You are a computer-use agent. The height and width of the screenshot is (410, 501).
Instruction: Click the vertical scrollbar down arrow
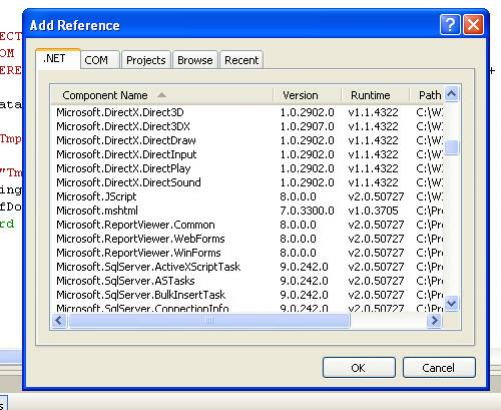point(452,303)
